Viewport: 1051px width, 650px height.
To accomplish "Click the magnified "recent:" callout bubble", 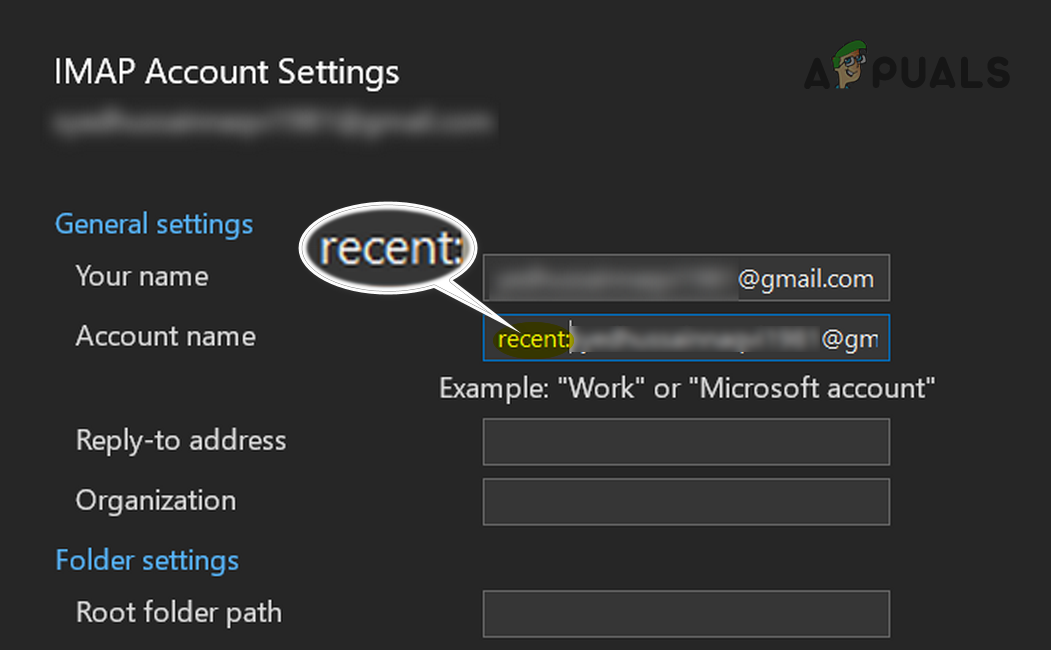I will pyautogui.click(x=388, y=249).
